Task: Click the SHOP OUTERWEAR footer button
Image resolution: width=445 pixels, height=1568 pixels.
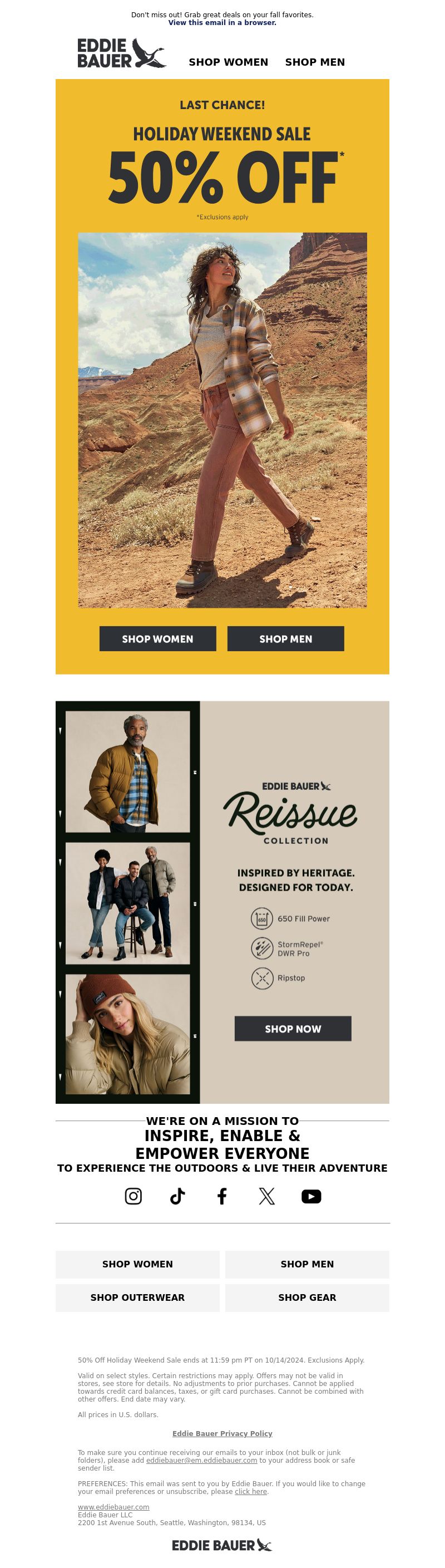Action: pyautogui.click(x=137, y=1297)
